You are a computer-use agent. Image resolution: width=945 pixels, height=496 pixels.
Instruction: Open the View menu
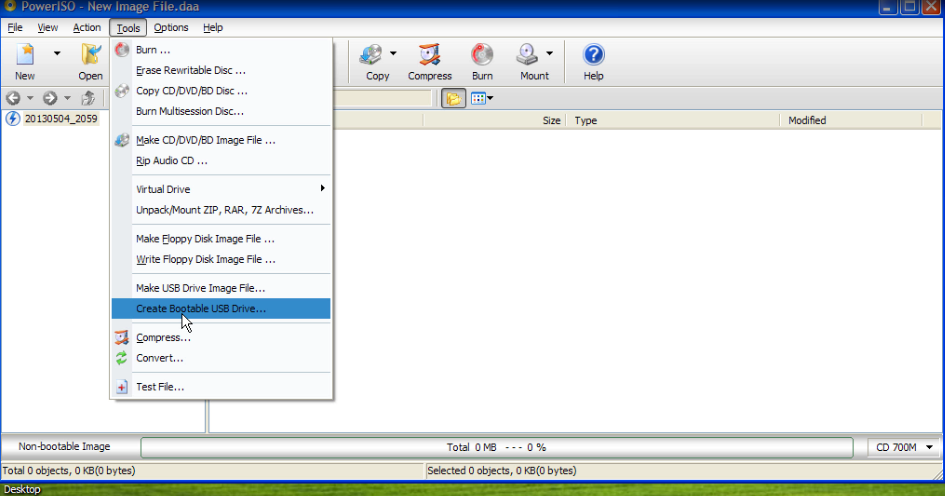click(48, 28)
